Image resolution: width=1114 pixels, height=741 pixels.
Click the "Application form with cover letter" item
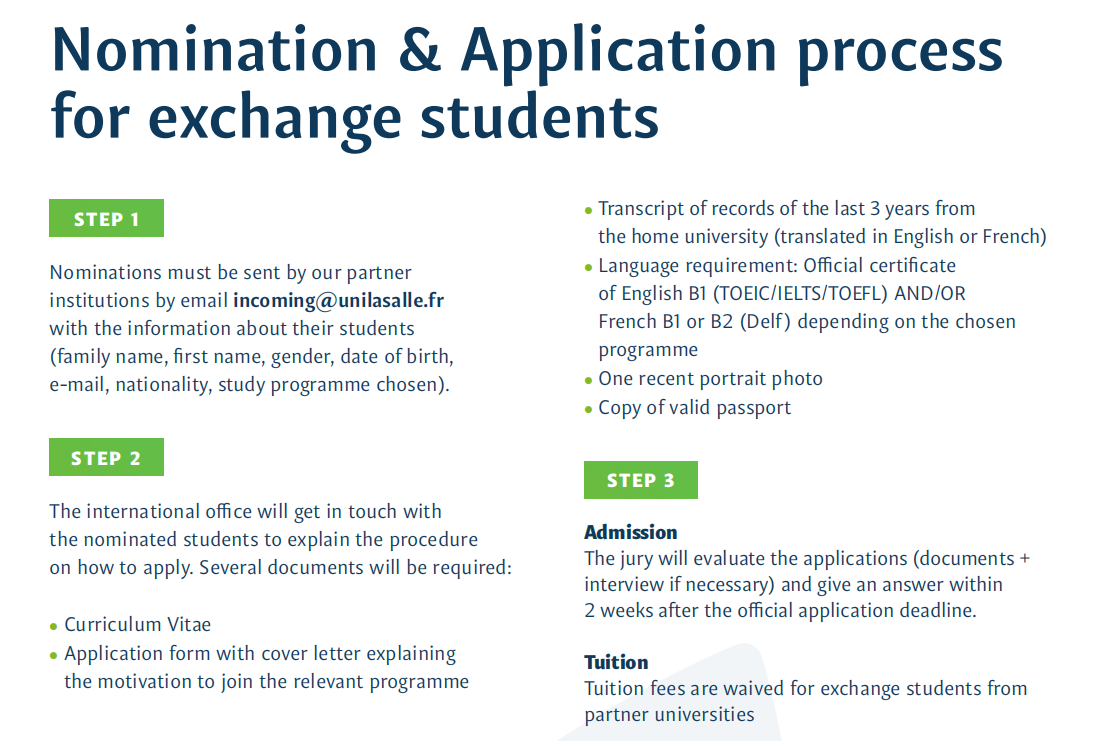(x=260, y=654)
